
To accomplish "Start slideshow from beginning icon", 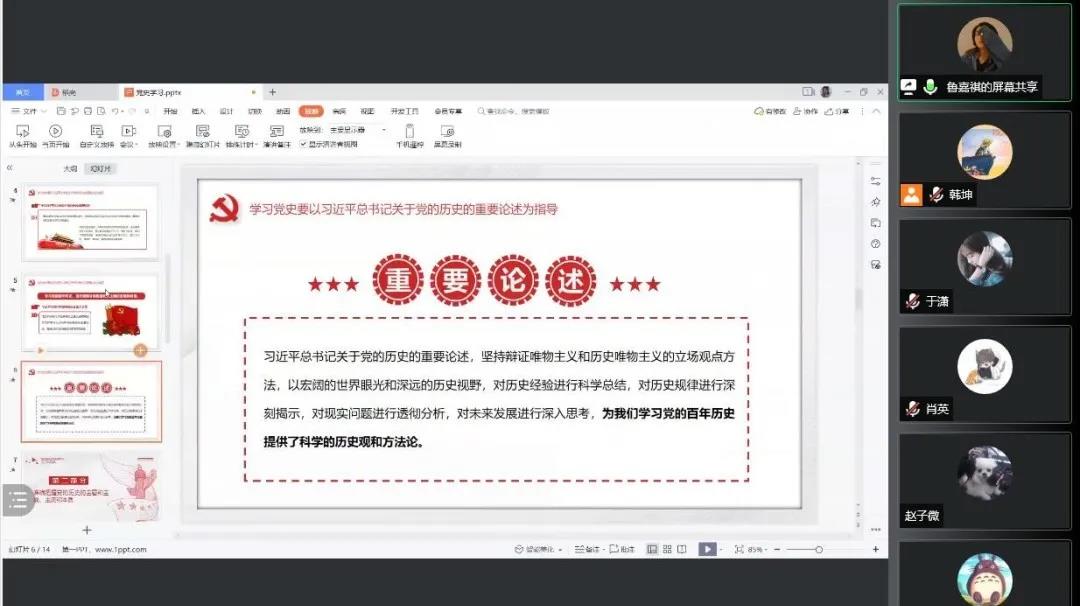I will pyautogui.click(x=22, y=131).
